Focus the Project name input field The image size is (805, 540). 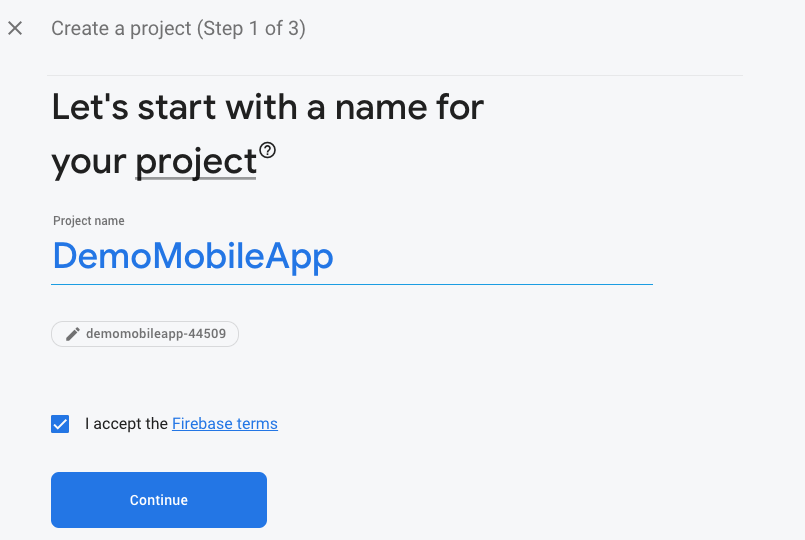click(x=352, y=256)
